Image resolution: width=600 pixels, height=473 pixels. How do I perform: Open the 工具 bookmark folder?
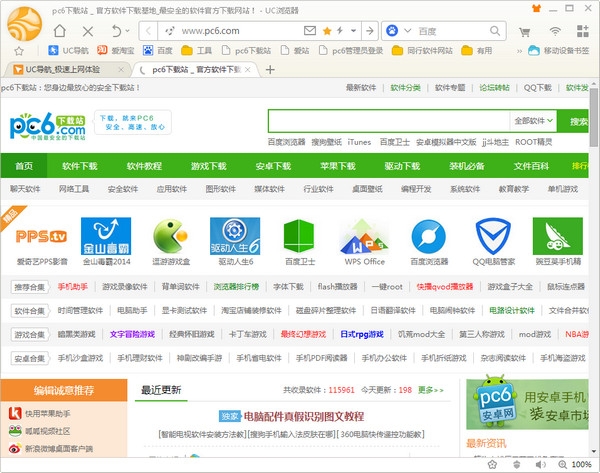[196, 51]
